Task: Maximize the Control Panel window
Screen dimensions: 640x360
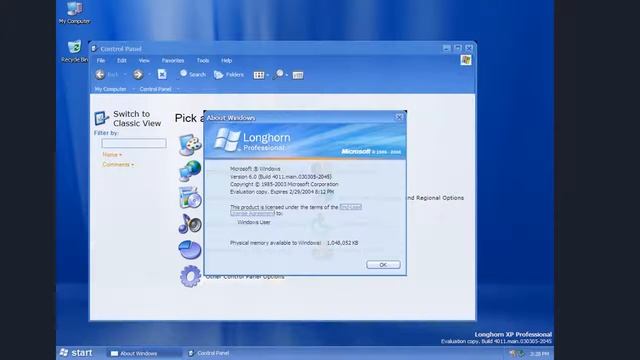Action: 458,48
